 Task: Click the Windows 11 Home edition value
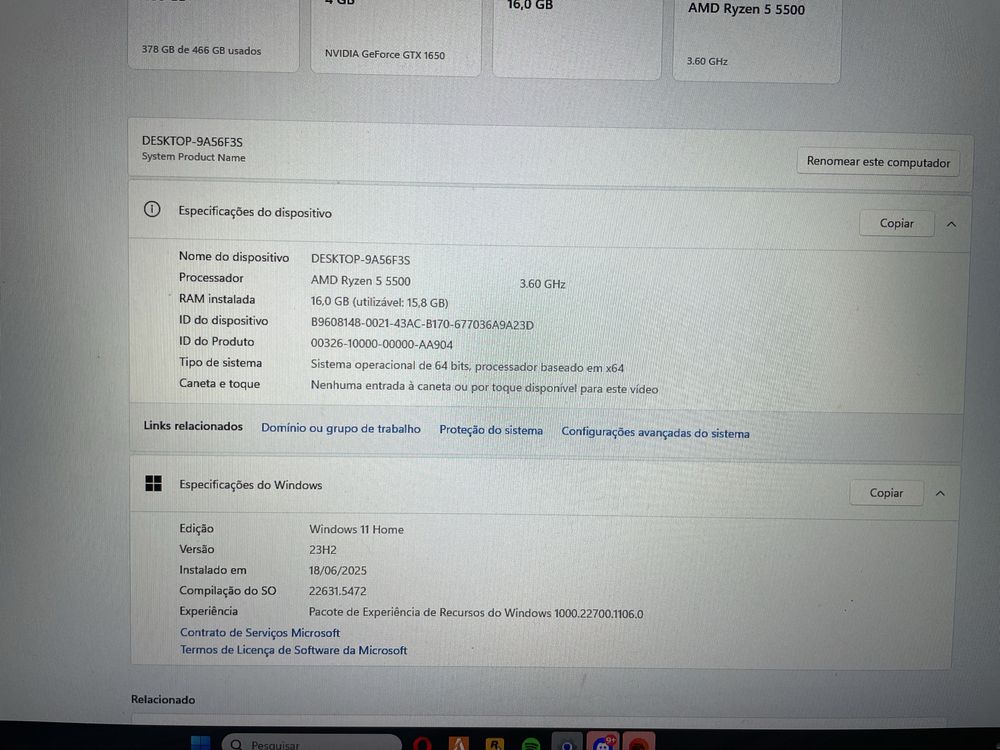[357, 529]
